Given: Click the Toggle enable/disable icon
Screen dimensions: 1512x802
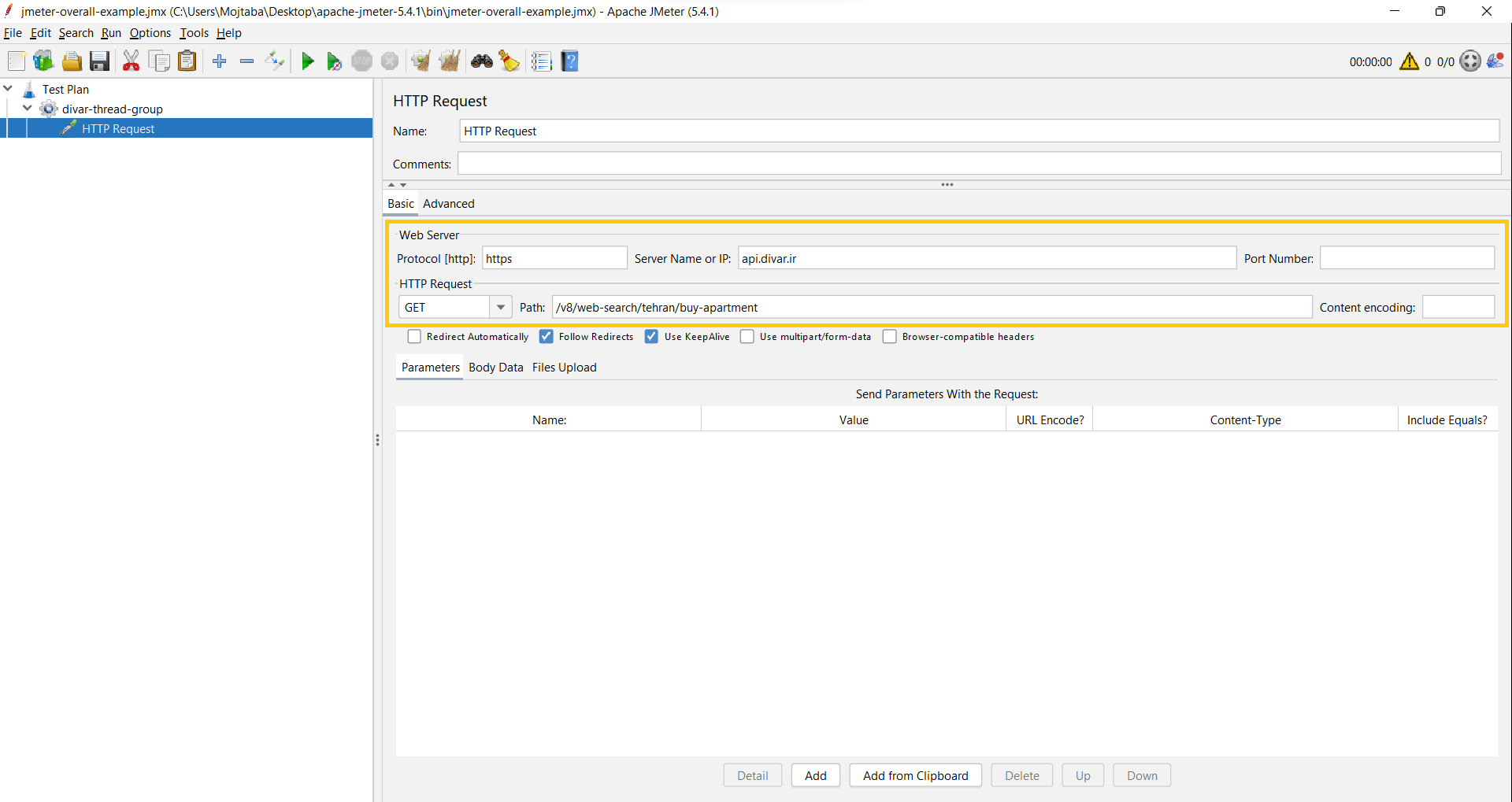Looking at the screenshot, I should tap(275, 61).
